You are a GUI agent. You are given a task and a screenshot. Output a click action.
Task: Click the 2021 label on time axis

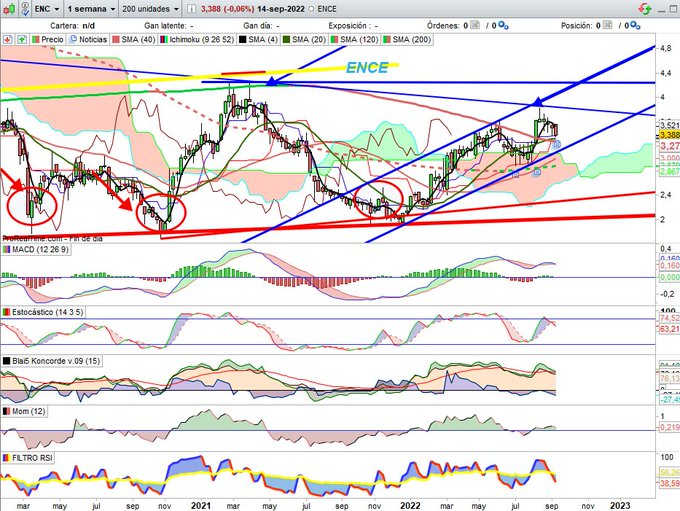pos(201,505)
